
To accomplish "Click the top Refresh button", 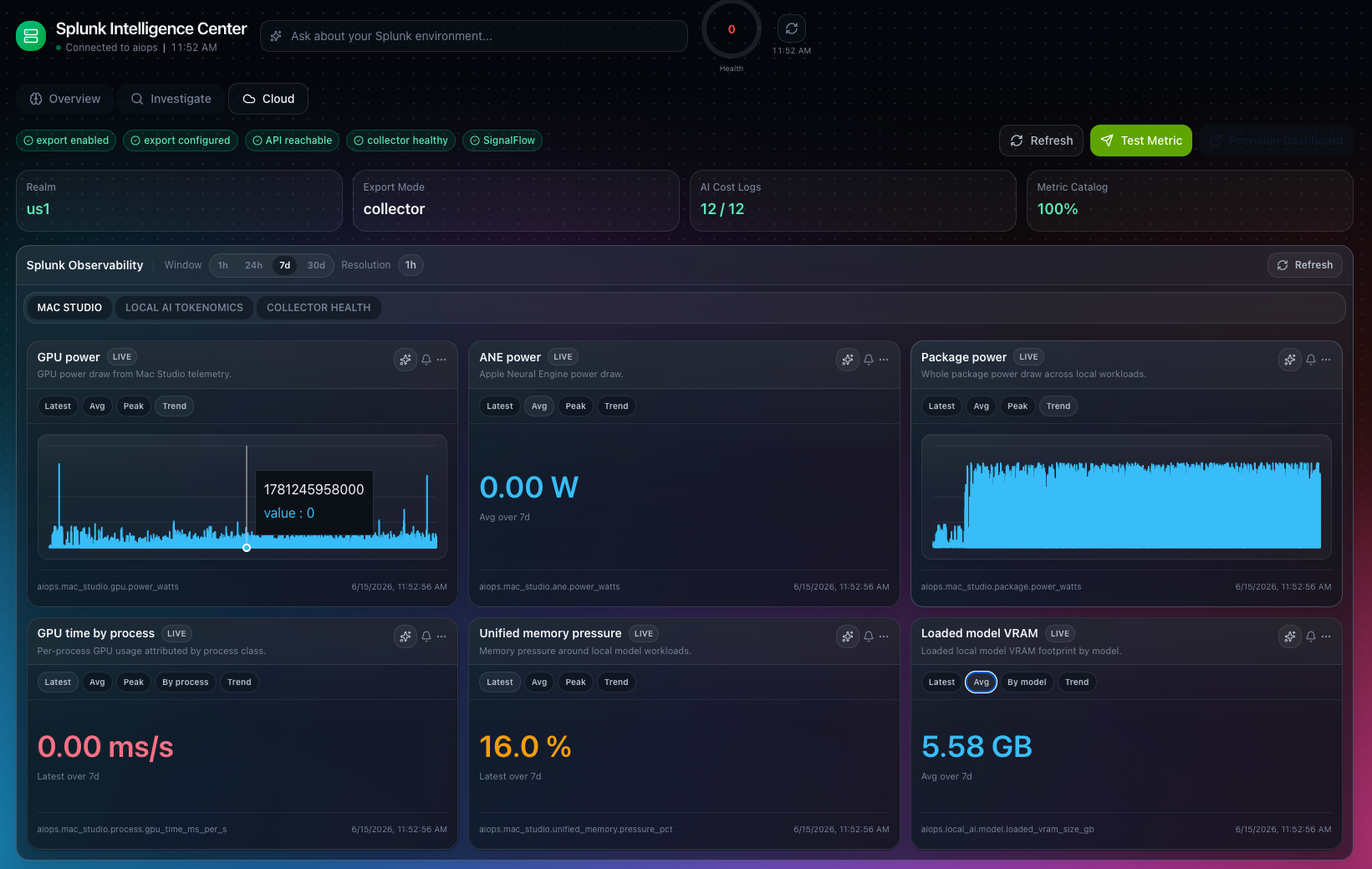I will coord(1041,141).
